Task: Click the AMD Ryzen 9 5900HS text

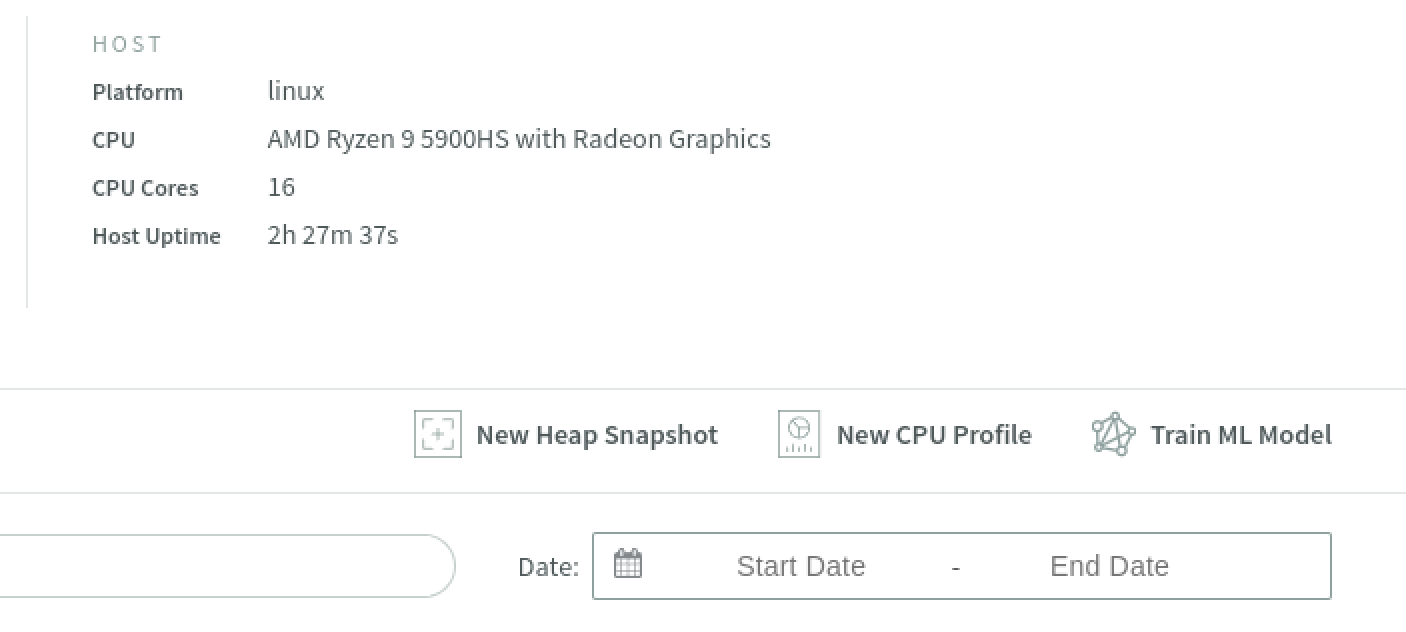Action: [518, 139]
